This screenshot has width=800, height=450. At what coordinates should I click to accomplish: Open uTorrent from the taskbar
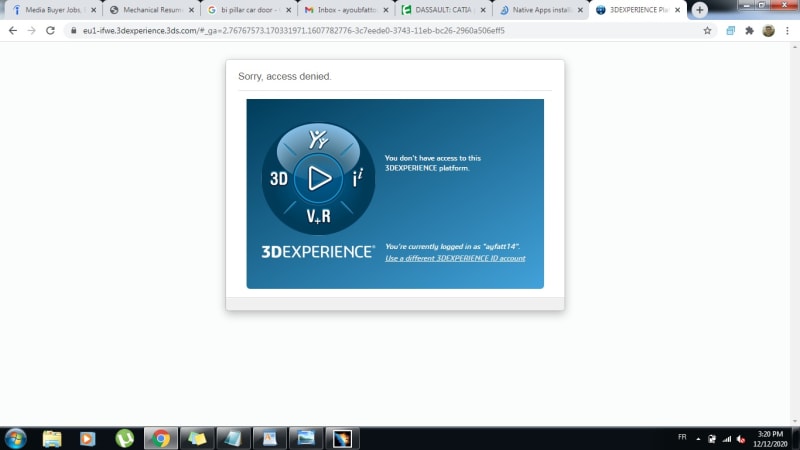point(124,438)
